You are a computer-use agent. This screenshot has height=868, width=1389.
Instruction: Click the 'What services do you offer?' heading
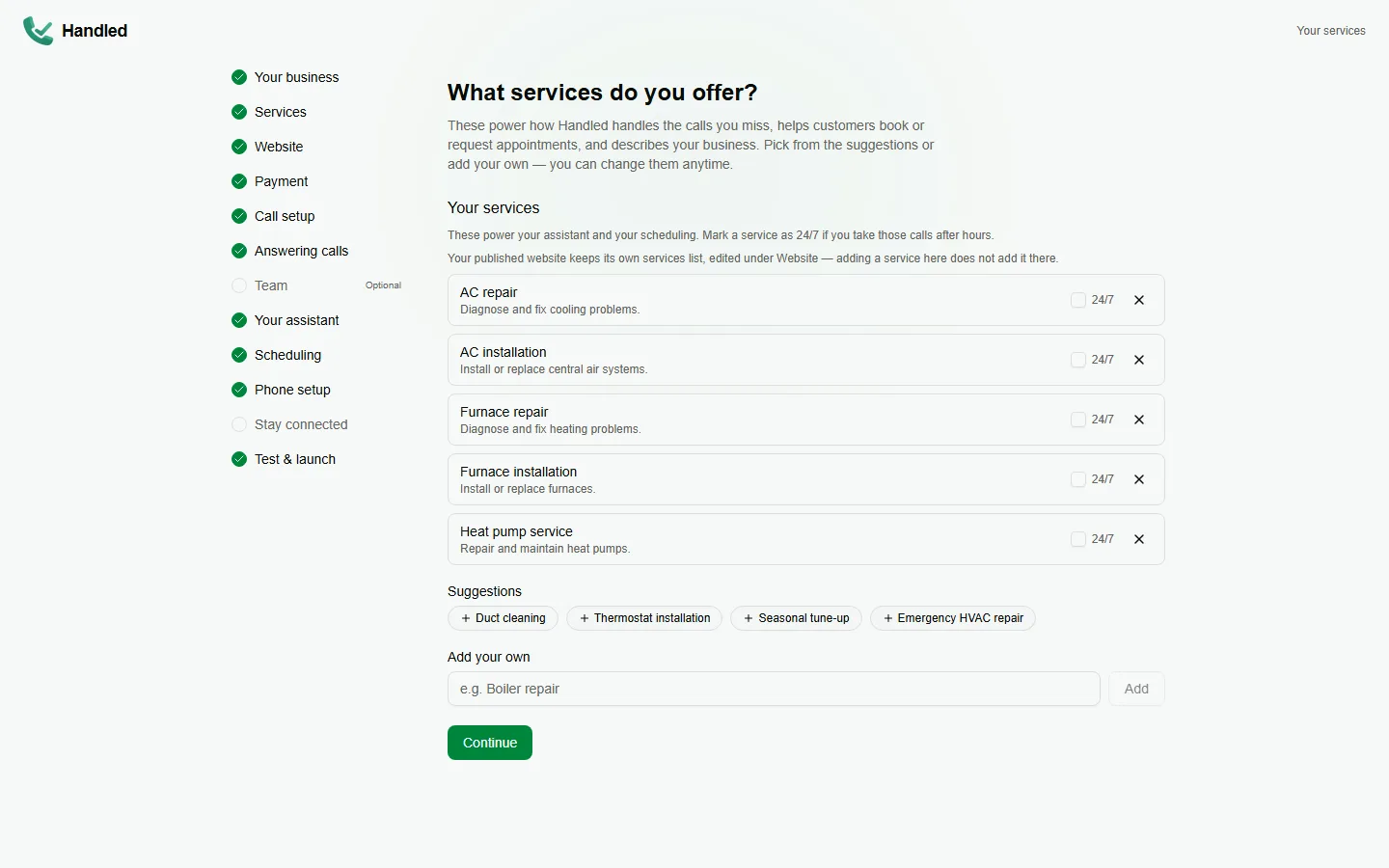coord(602,93)
